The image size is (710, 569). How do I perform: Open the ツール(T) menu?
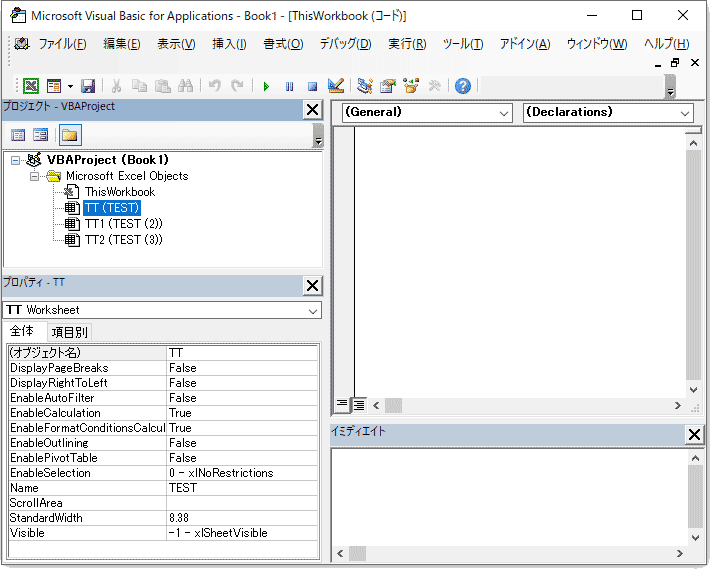tap(463, 44)
